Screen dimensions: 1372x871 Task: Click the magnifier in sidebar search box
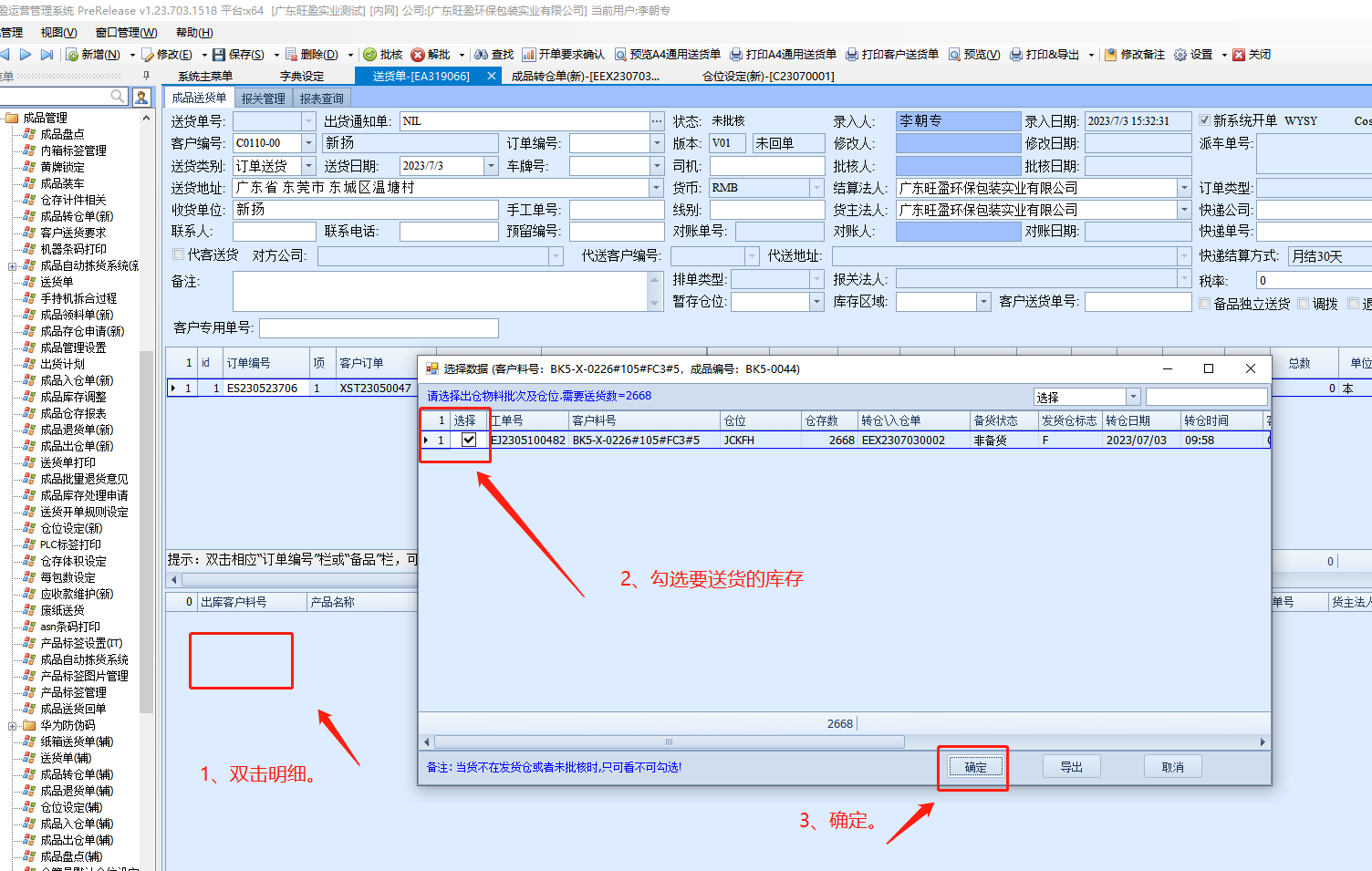(118, 96)
